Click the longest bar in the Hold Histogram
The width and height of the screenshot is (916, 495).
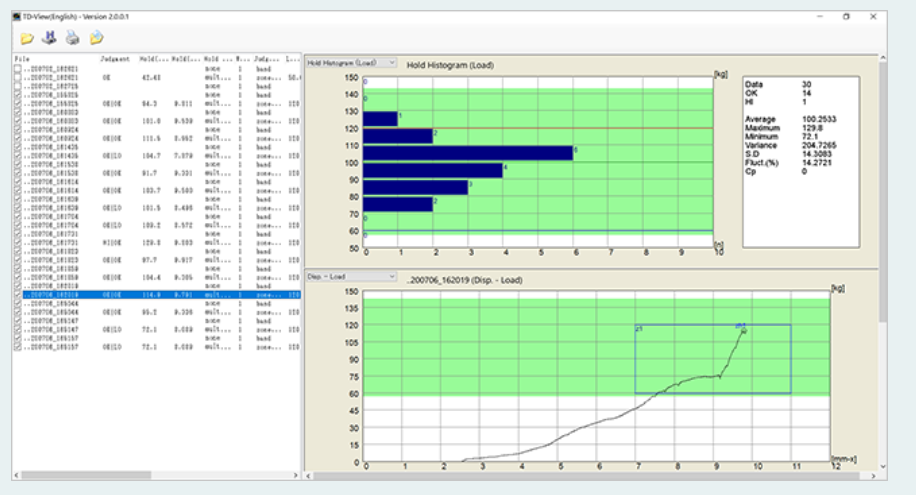pos(467,153)
